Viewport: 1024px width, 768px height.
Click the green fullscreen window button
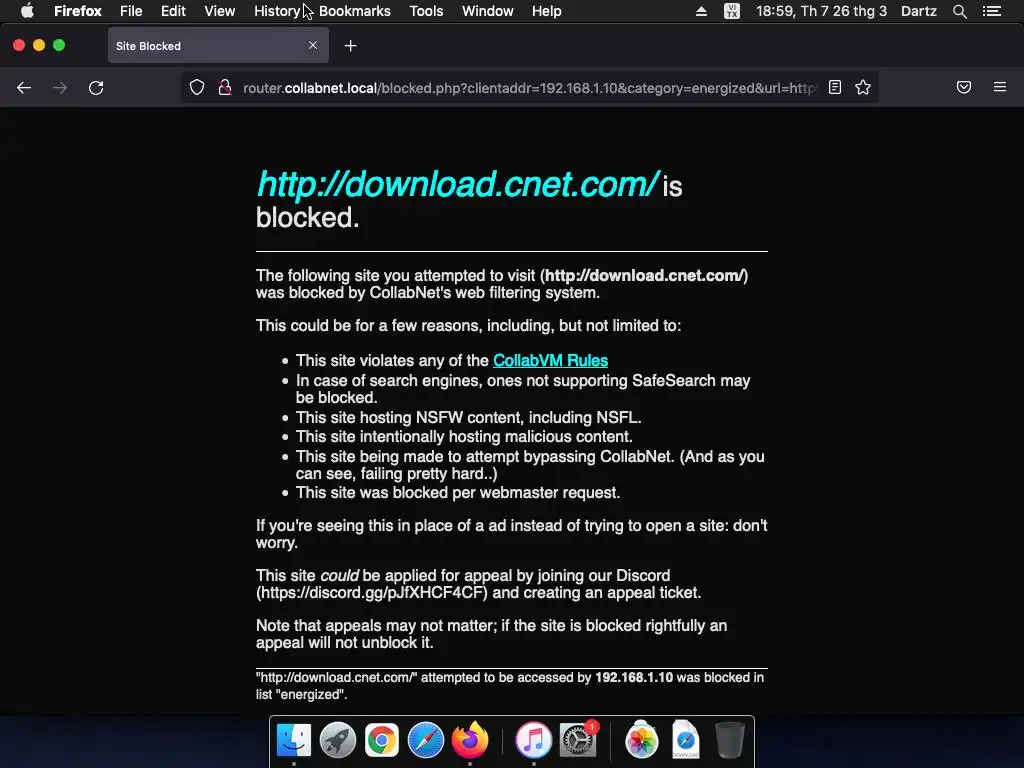pos(59,45)
